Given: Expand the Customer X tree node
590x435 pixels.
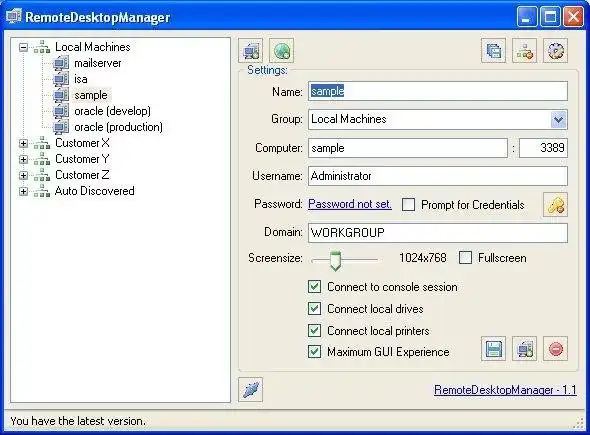Looking at the screenshot, I should click(x=23, y=143).
